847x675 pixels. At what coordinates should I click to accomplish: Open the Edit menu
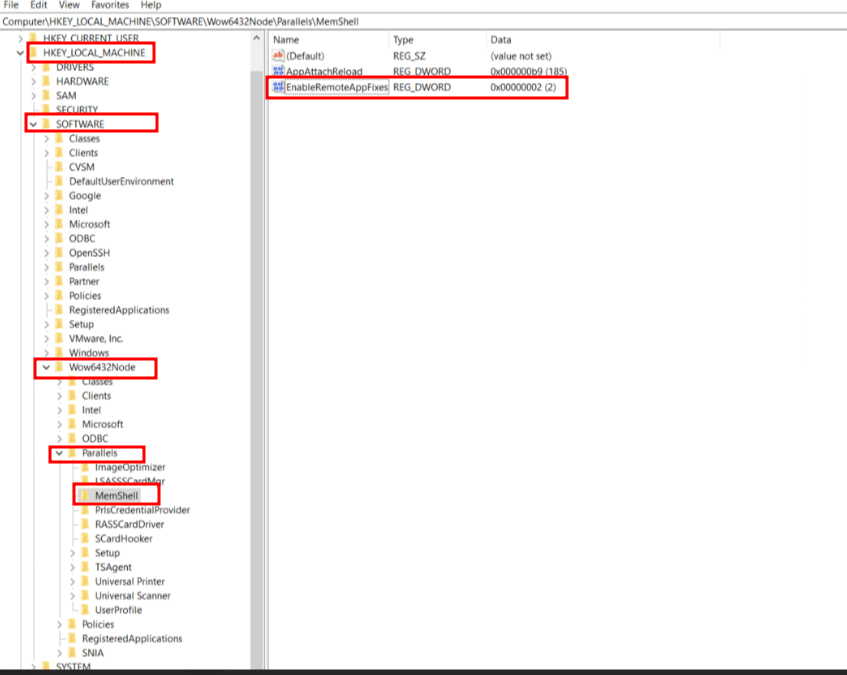(39, 5)
